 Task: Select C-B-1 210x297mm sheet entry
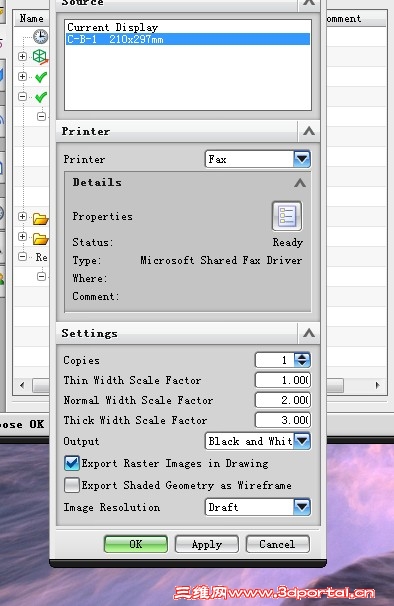(188, 39)
